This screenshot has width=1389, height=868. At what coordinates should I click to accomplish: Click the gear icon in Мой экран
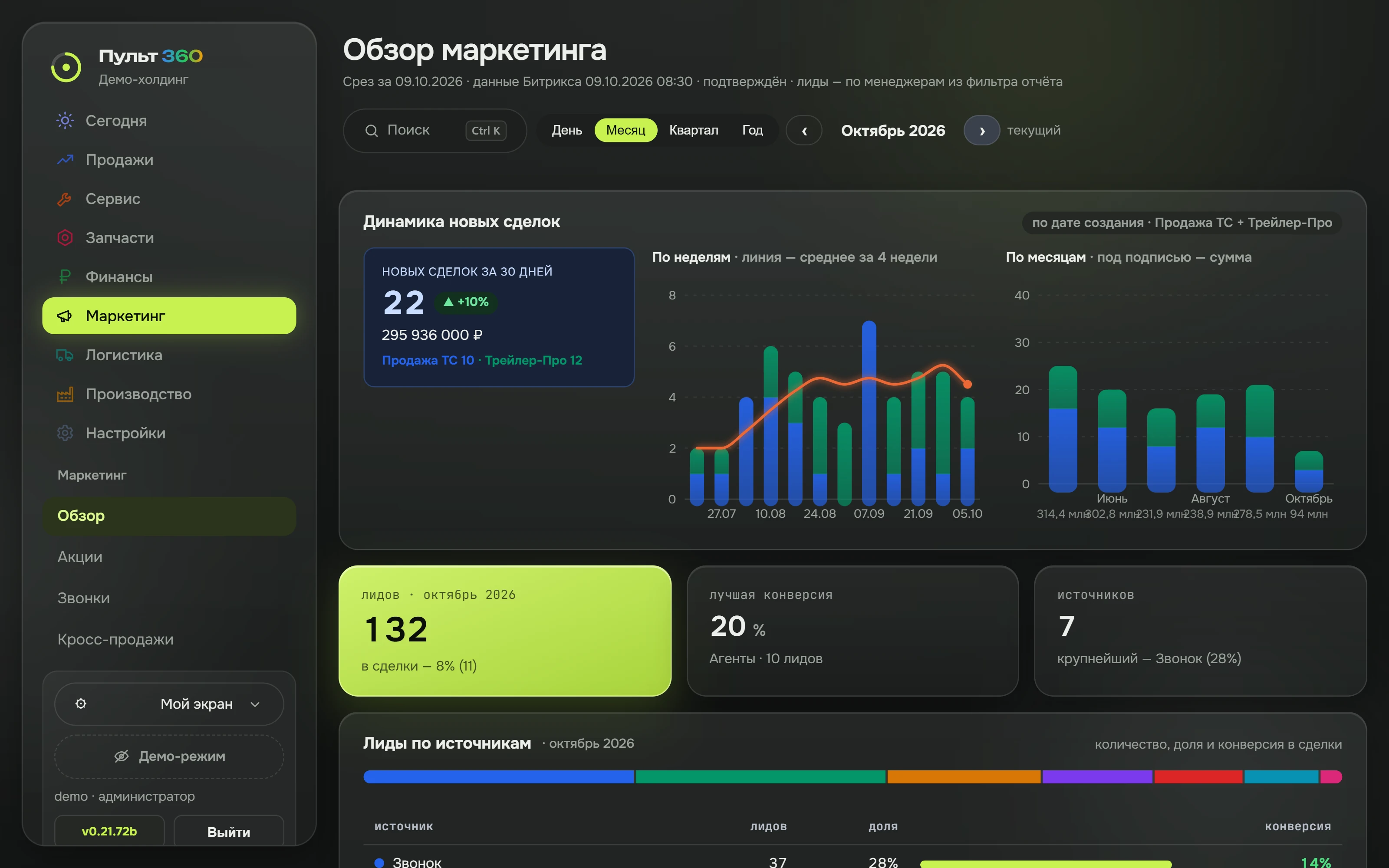click(x=81, y=704)
